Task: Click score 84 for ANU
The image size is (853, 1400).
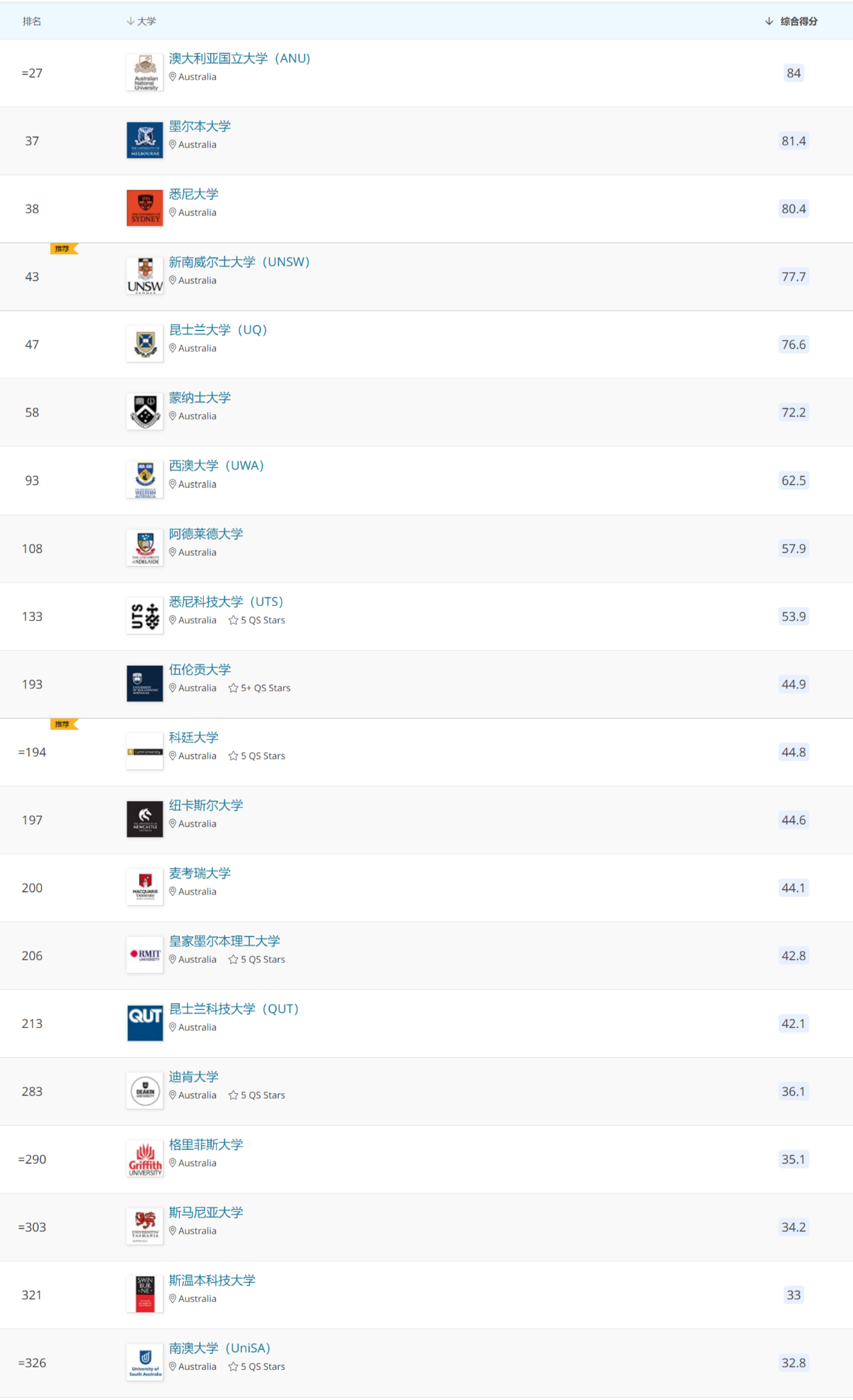Action: (794, 73)
